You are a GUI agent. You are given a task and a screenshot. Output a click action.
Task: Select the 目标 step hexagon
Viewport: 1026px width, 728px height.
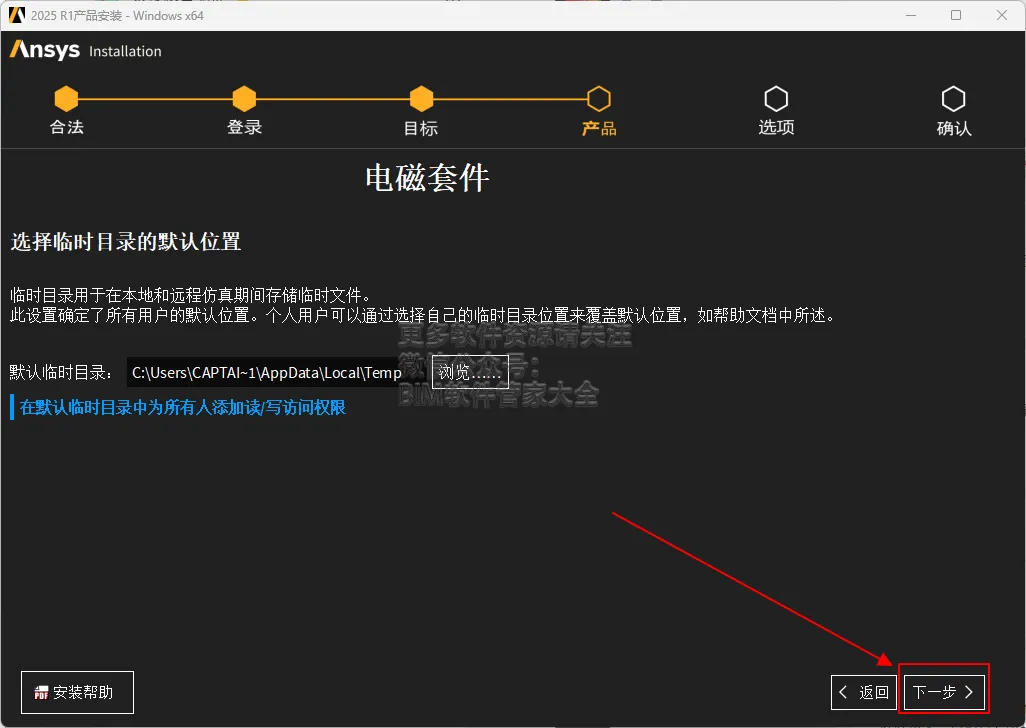421,99
